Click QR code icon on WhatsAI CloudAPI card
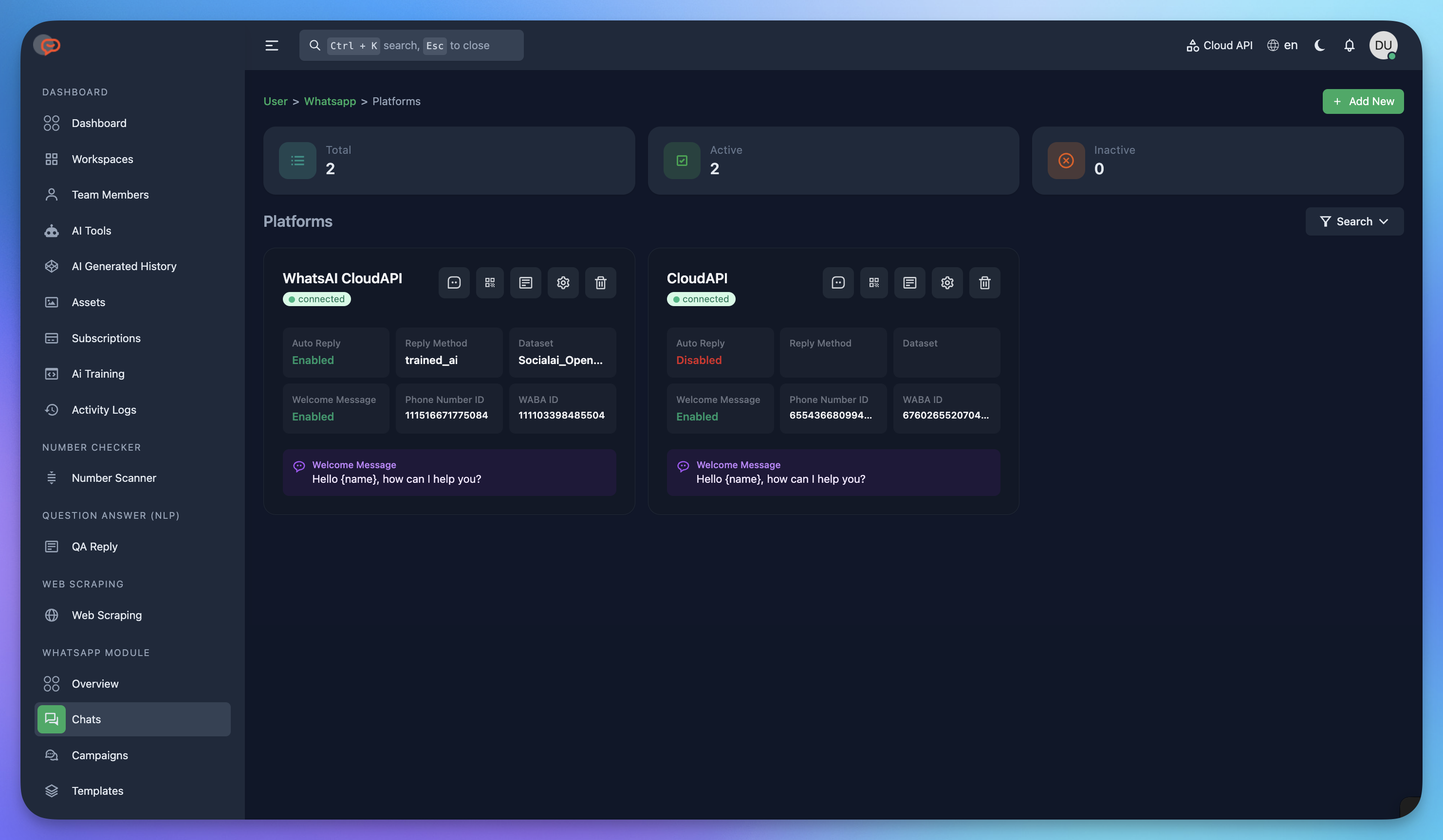This screenshot has height=840, width=1443. click(490, 282)
